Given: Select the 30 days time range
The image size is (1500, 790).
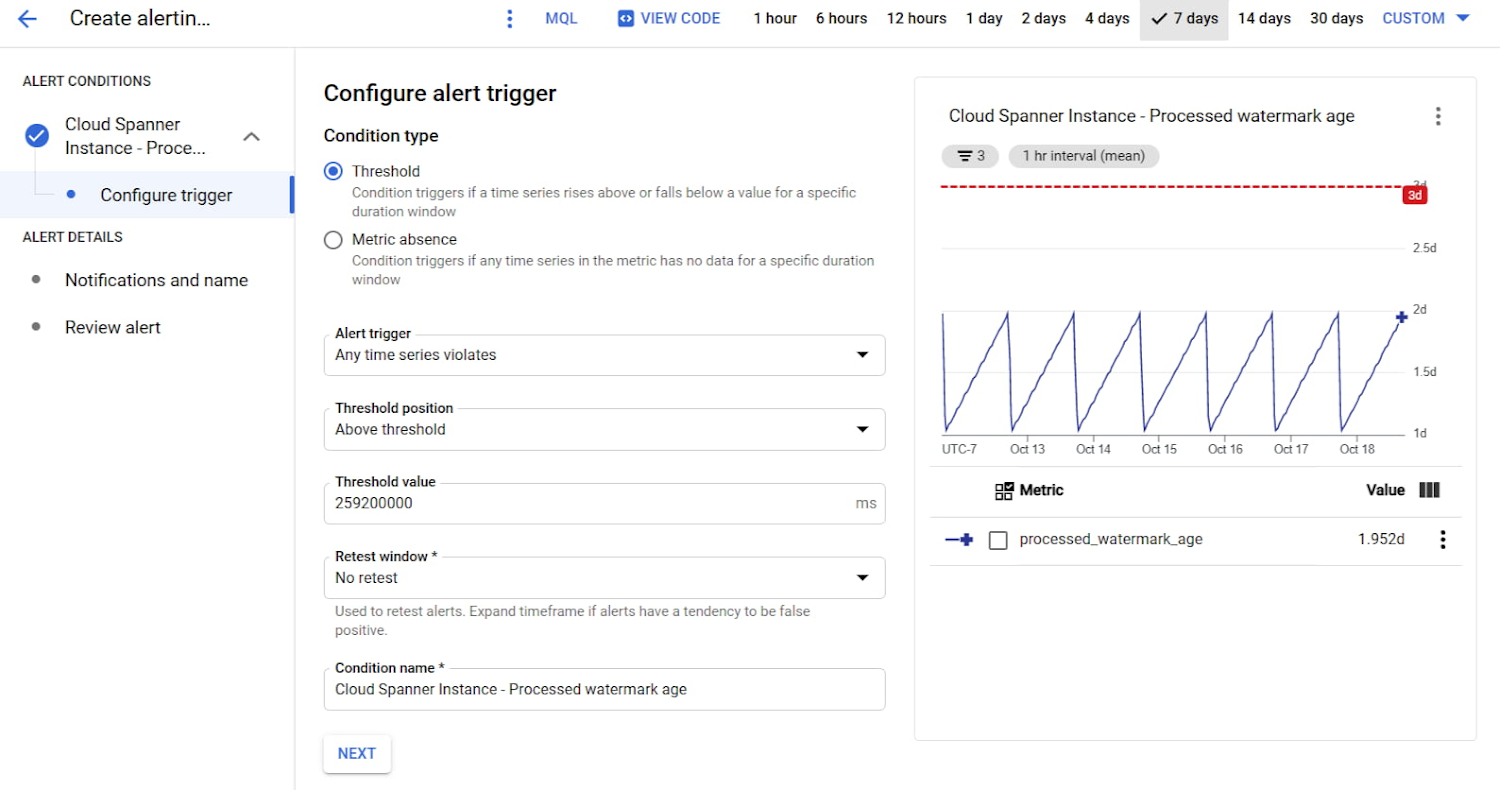Looking at the screenshot, I should (x=1336, y=18).
